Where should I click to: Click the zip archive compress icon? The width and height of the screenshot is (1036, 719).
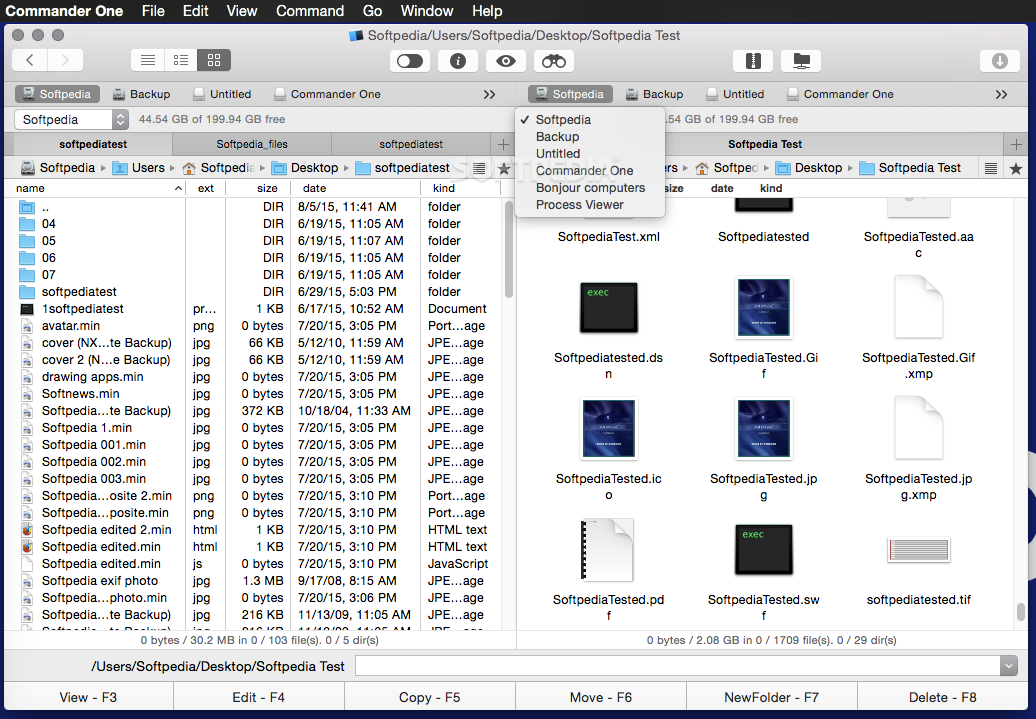click(753, 61)
